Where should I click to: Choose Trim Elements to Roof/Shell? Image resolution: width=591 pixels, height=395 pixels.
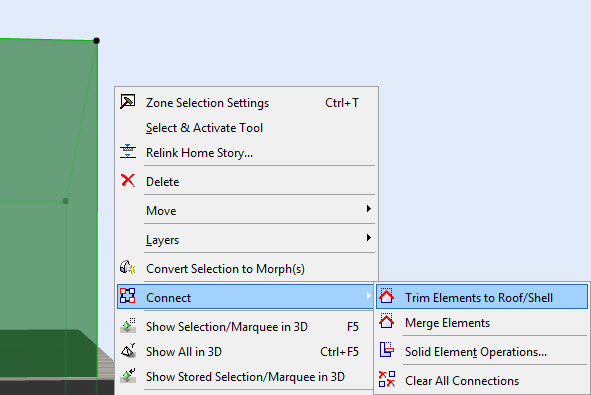point(482,297)
